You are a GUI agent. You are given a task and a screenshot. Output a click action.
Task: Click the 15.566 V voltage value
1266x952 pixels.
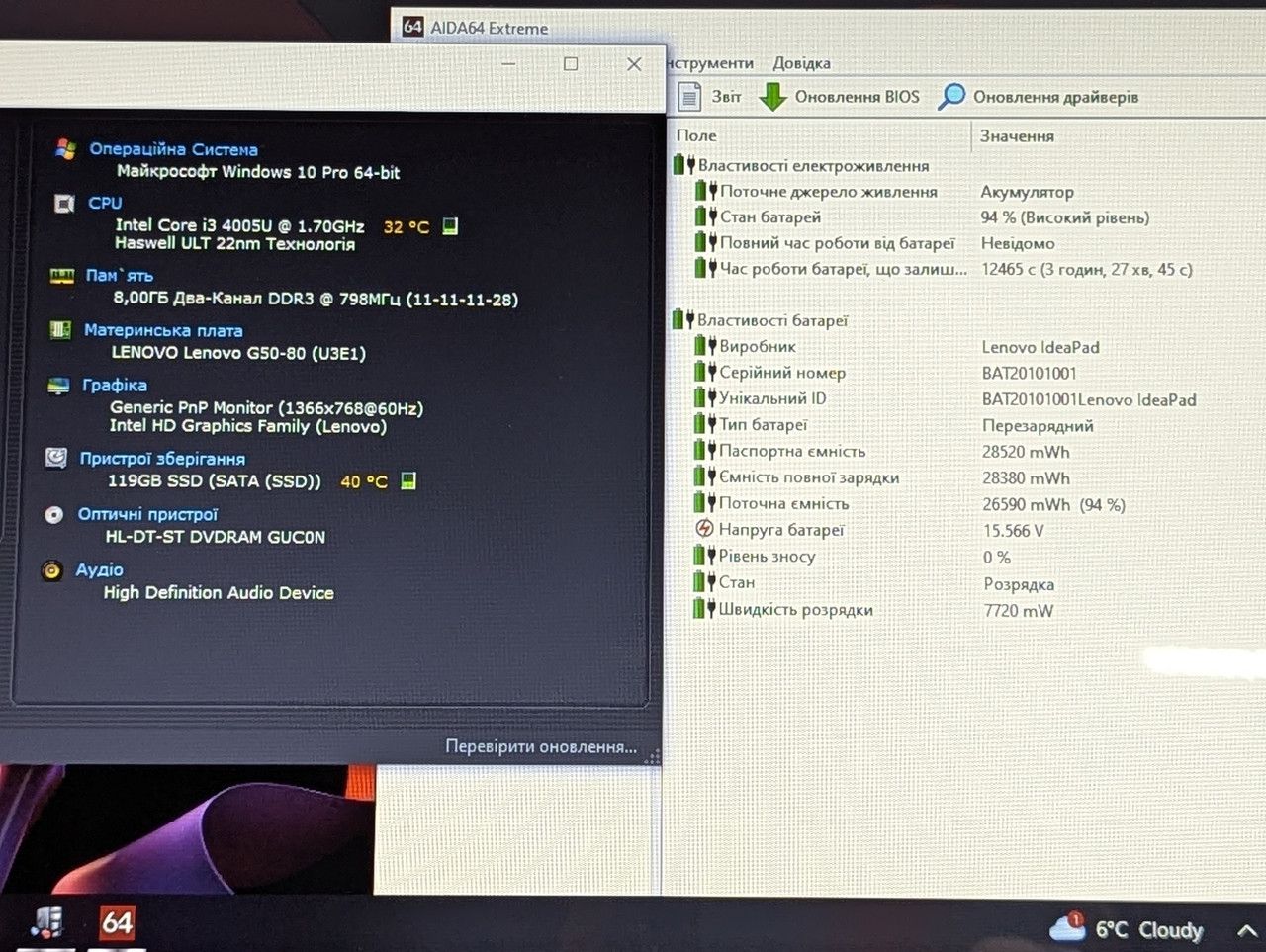(1014, 531)
